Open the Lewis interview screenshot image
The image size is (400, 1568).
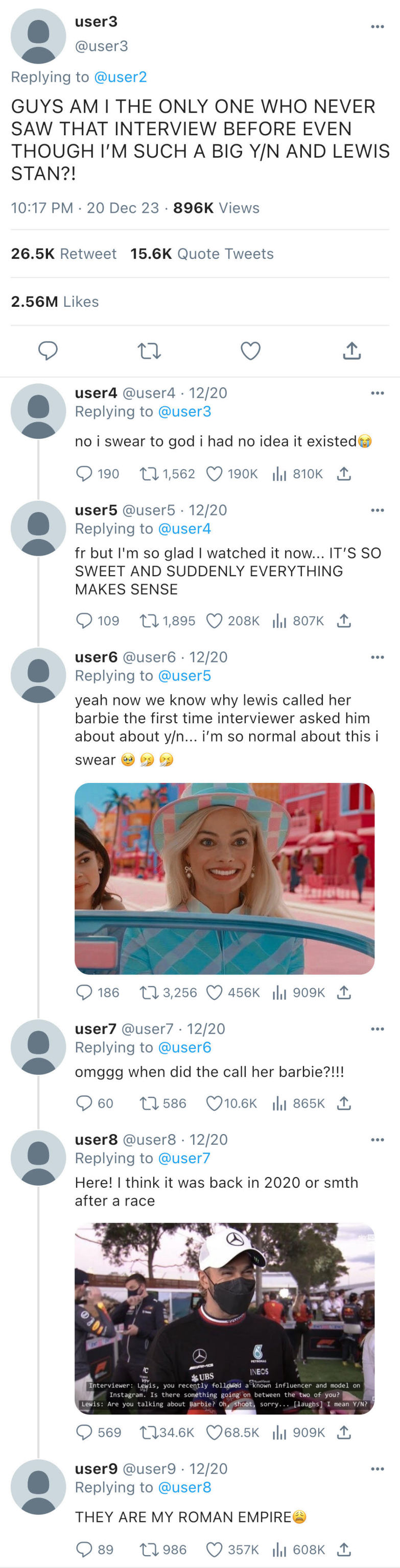224,1318
